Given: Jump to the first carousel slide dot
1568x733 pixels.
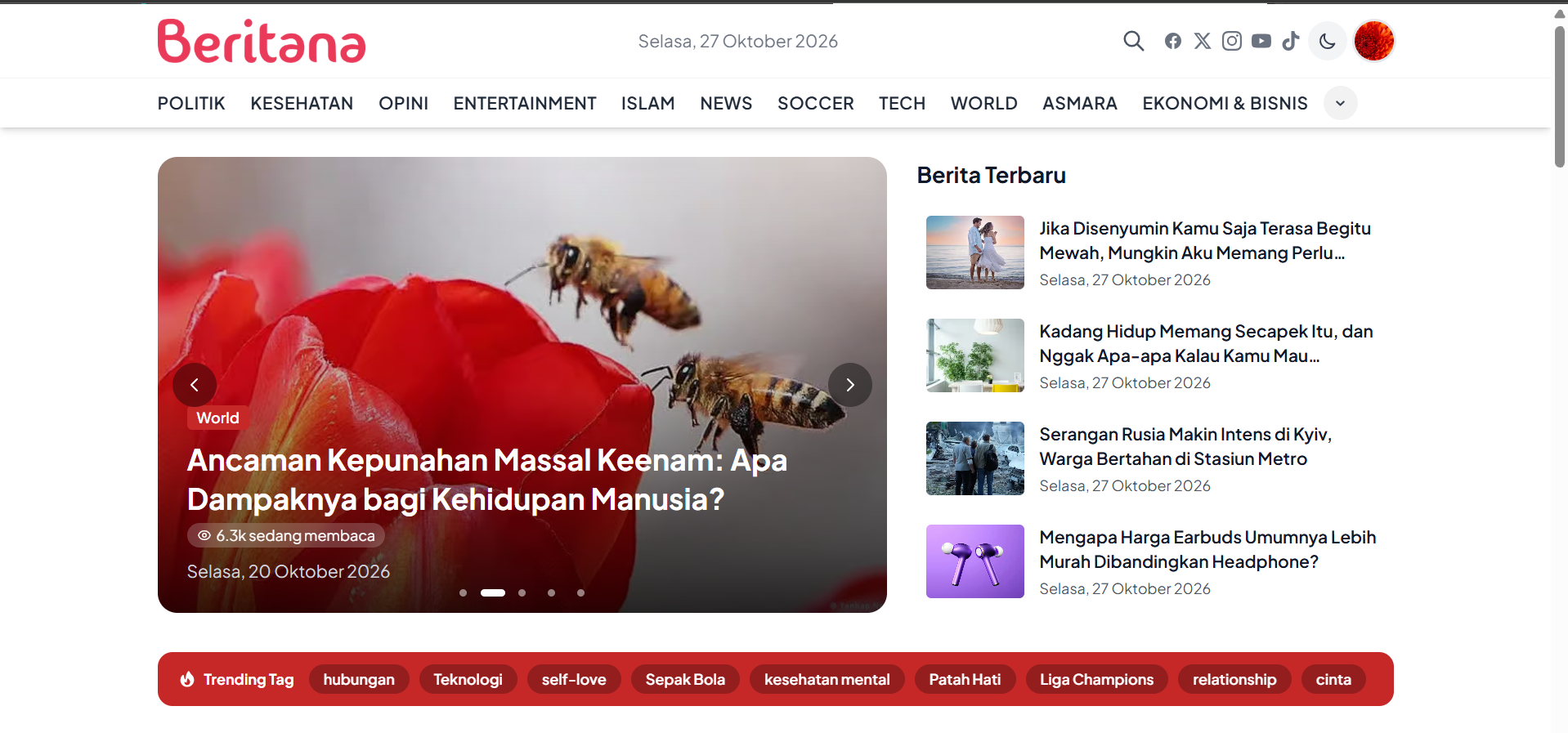Looking at the screenshot, I should (x=464, y=592).
